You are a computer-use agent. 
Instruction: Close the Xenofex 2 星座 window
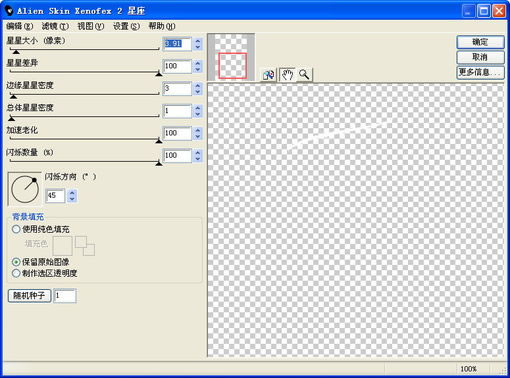(499, 11)
